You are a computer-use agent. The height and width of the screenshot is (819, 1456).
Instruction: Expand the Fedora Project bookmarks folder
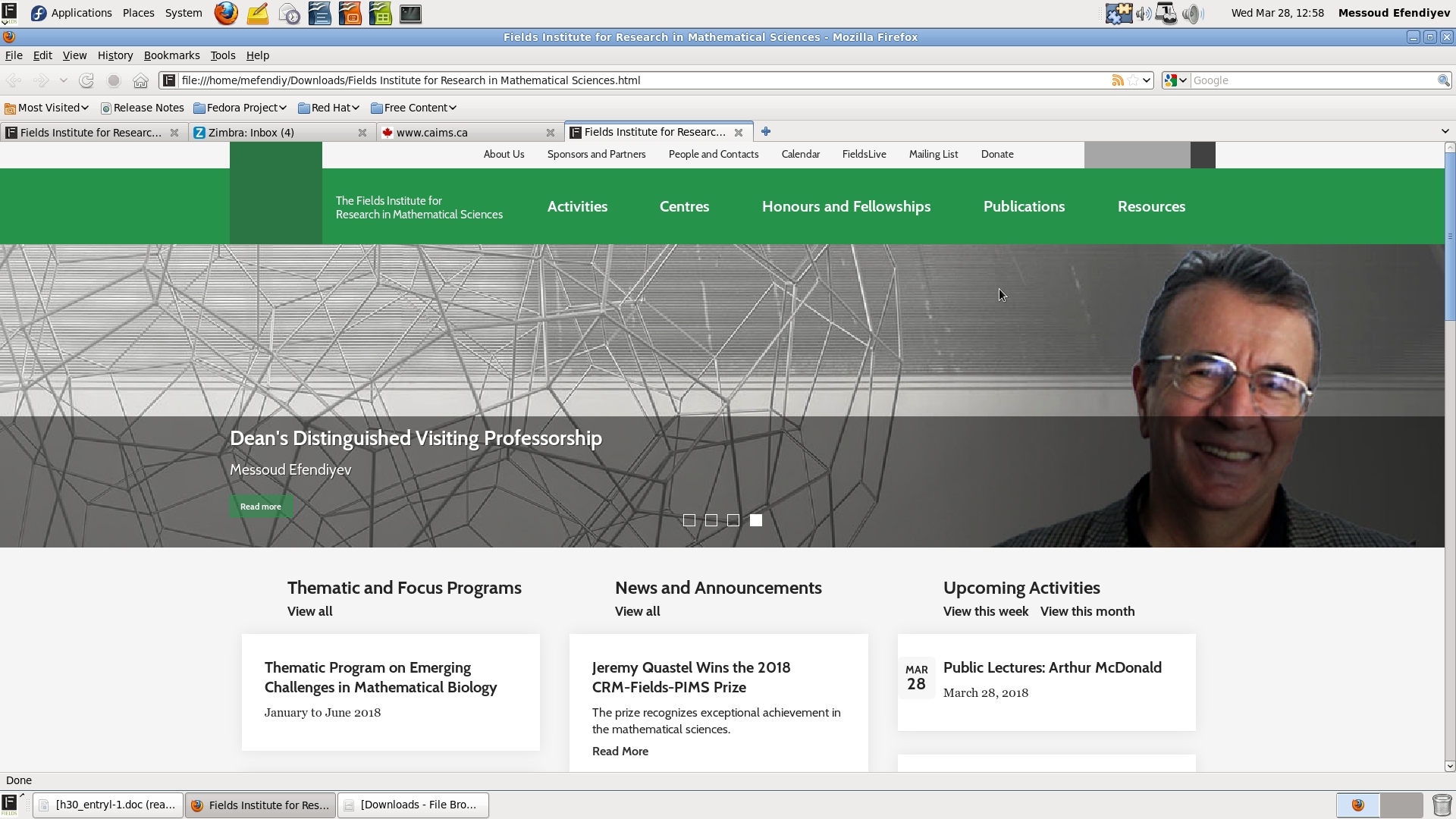(240, 108)
